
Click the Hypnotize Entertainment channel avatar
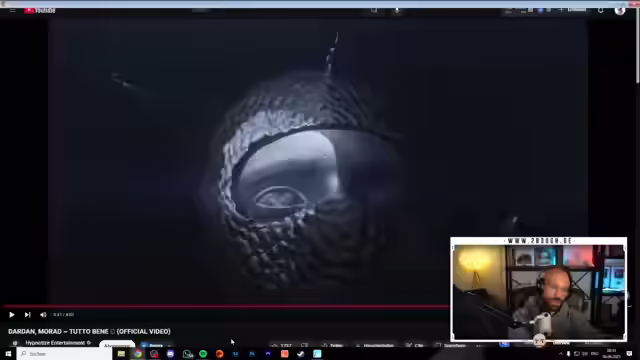pyautogui.click(x=15, y=343)
